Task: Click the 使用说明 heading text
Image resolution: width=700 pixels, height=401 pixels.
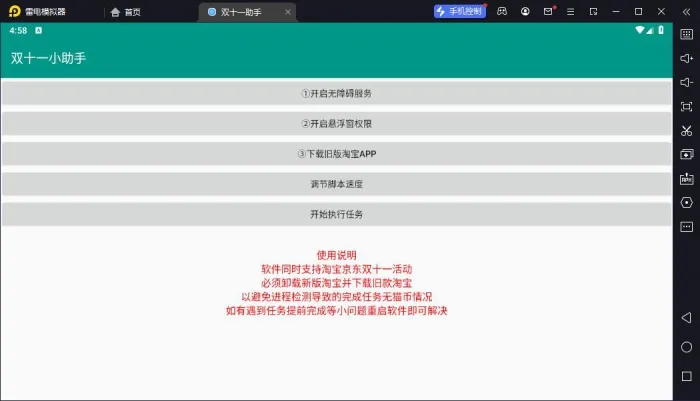Action: [x=336, y=255]
